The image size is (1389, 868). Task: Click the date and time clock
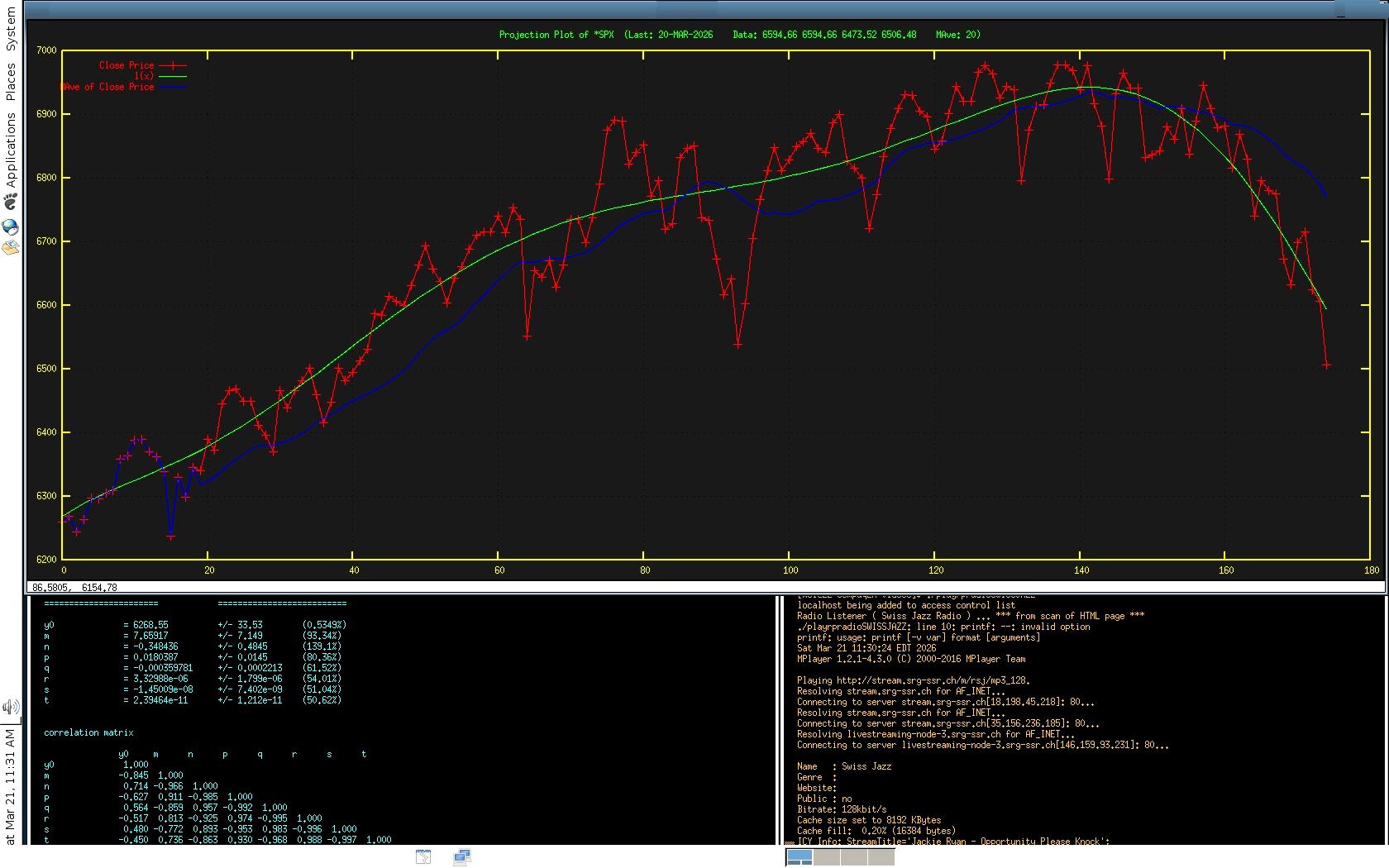tap(11, 785)
